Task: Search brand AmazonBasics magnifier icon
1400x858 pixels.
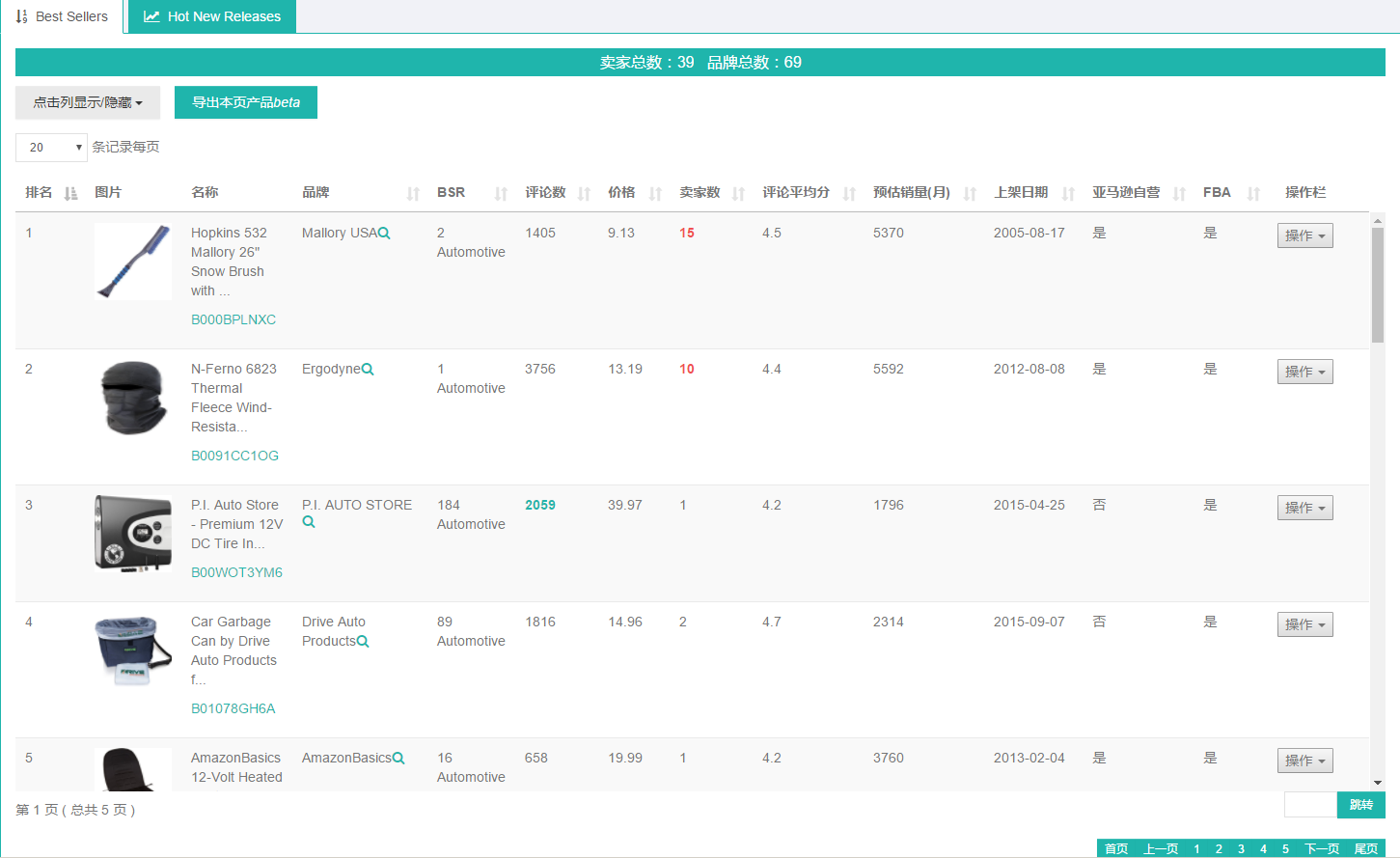Action: [398, 758]
